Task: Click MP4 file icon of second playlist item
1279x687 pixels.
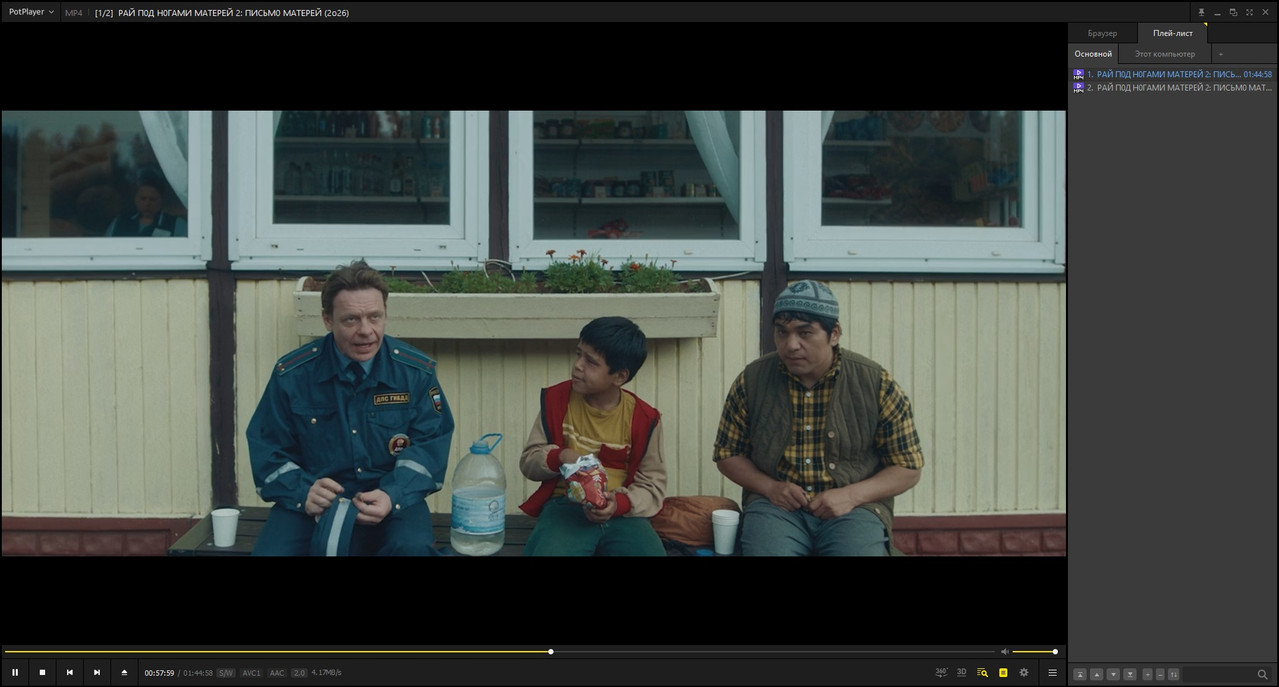Action: (x=1078, y=87)
